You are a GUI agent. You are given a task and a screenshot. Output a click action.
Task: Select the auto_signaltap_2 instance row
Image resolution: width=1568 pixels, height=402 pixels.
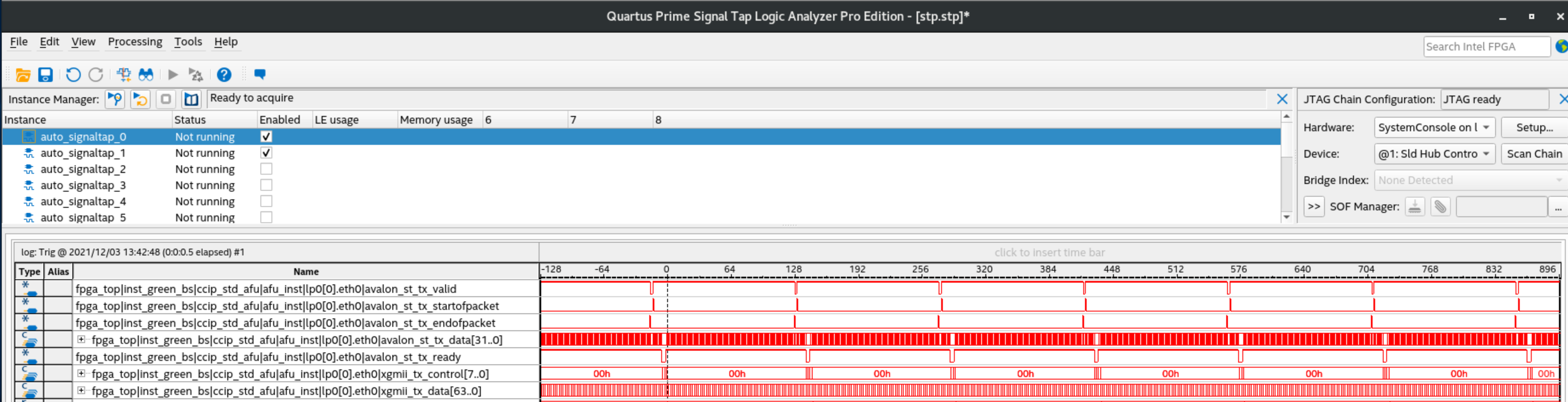click(642, 169)
